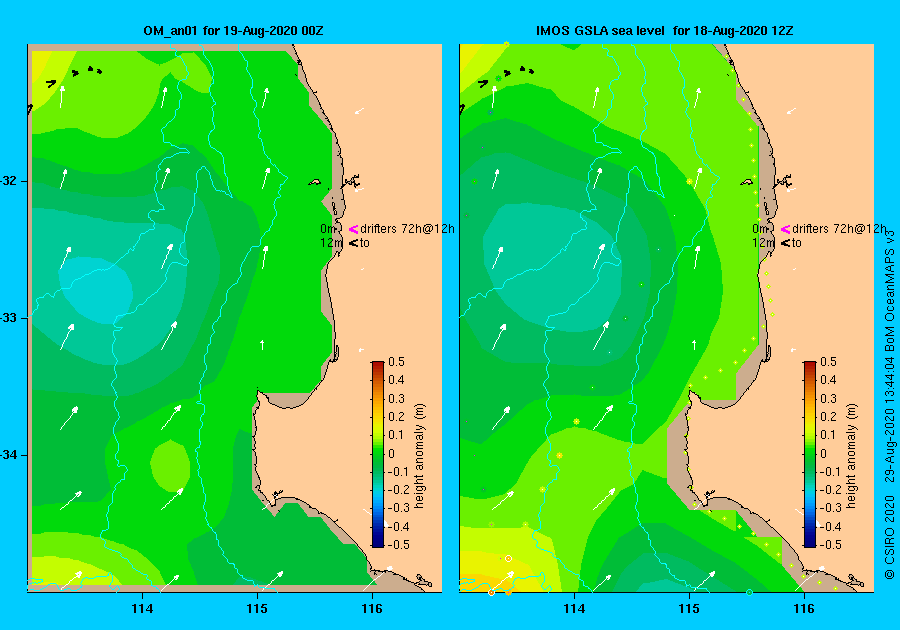The image size is (900, 630).
Task: Click the 'height anomaly (m)' label in IMOS GSLA map
Action: coord(851,456)
